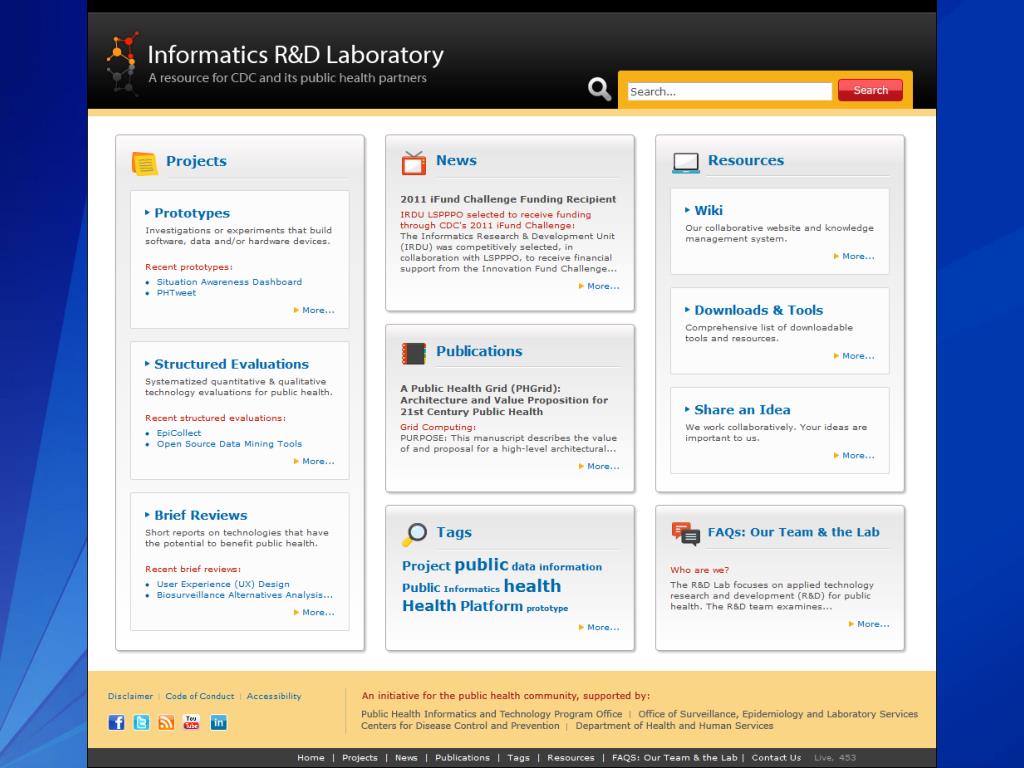Viewport: 1024px width, 768px height.
Task: Open Open Source Data Mining Tools link
Action: pos(229,444)
